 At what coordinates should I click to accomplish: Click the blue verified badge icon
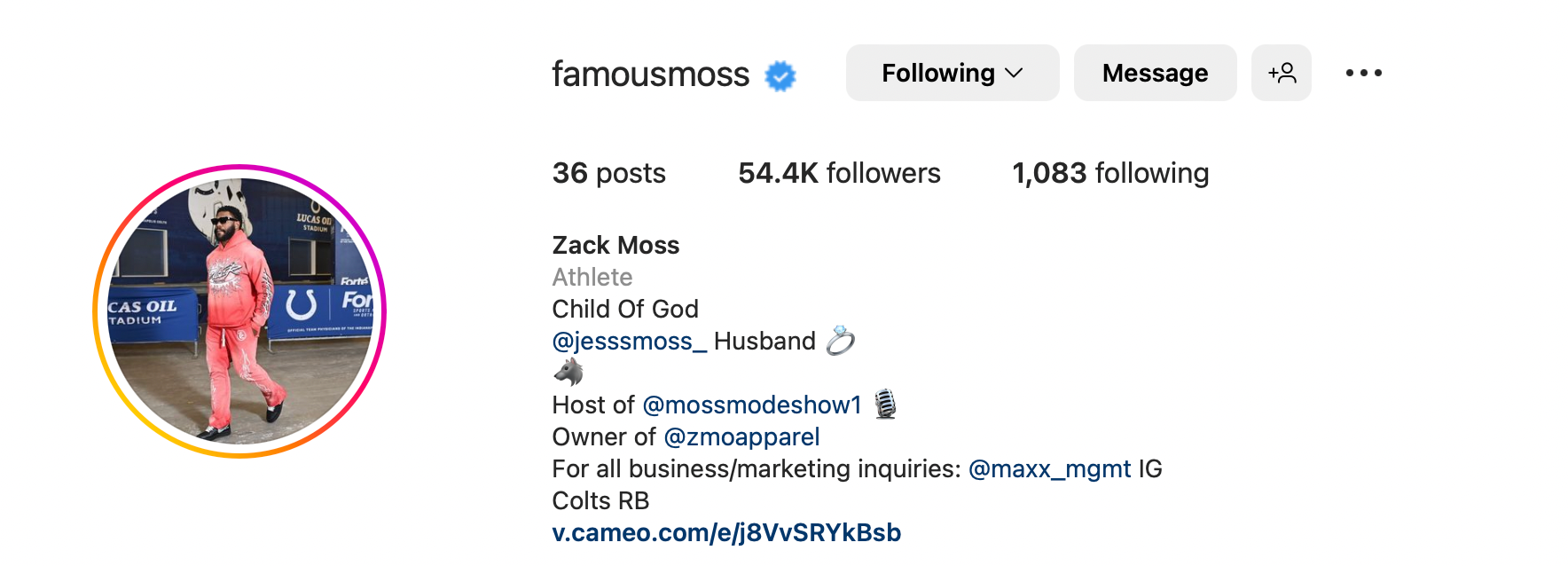[x=780, y=76]
